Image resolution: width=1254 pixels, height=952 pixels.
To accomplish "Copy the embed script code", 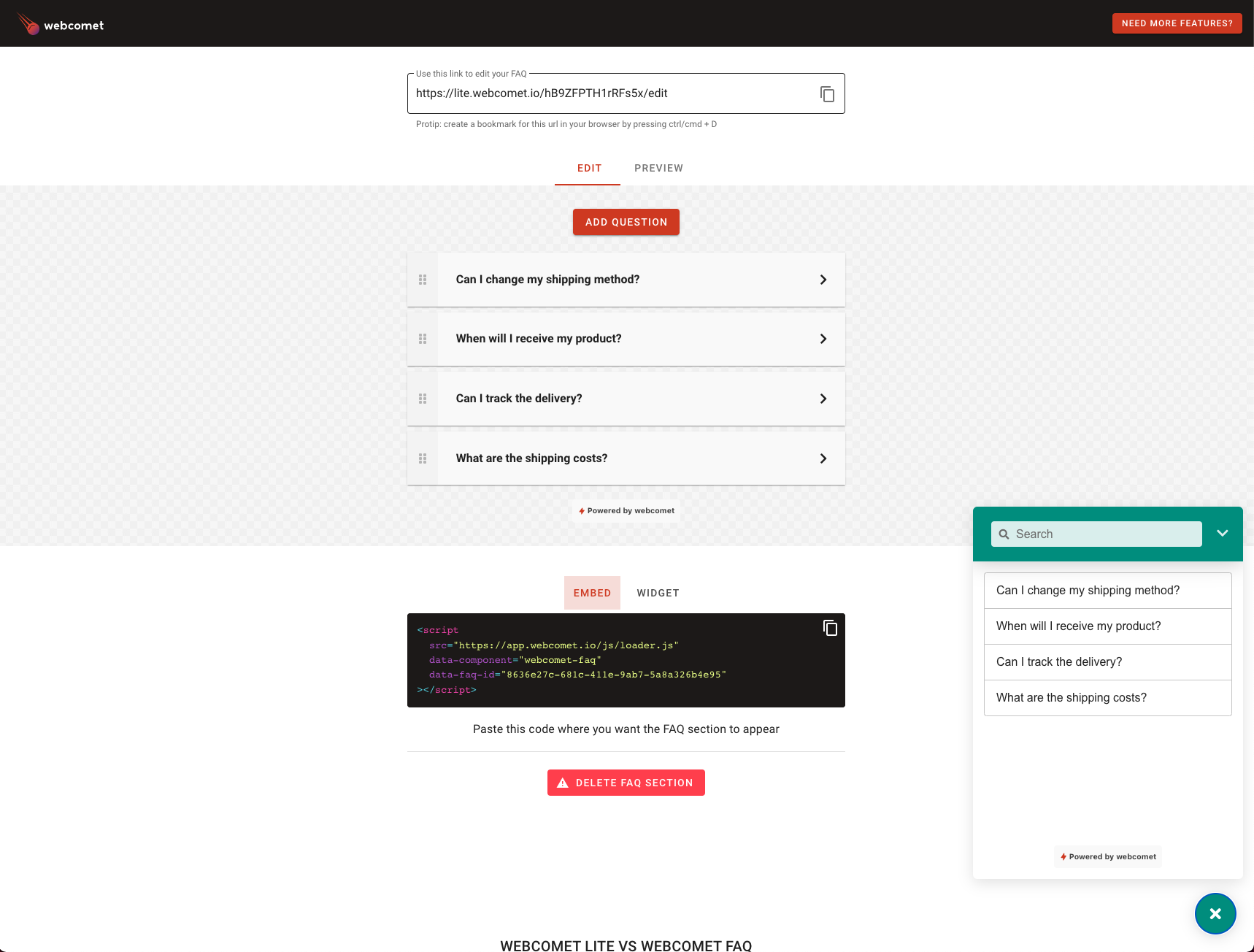I will [830, 628].
